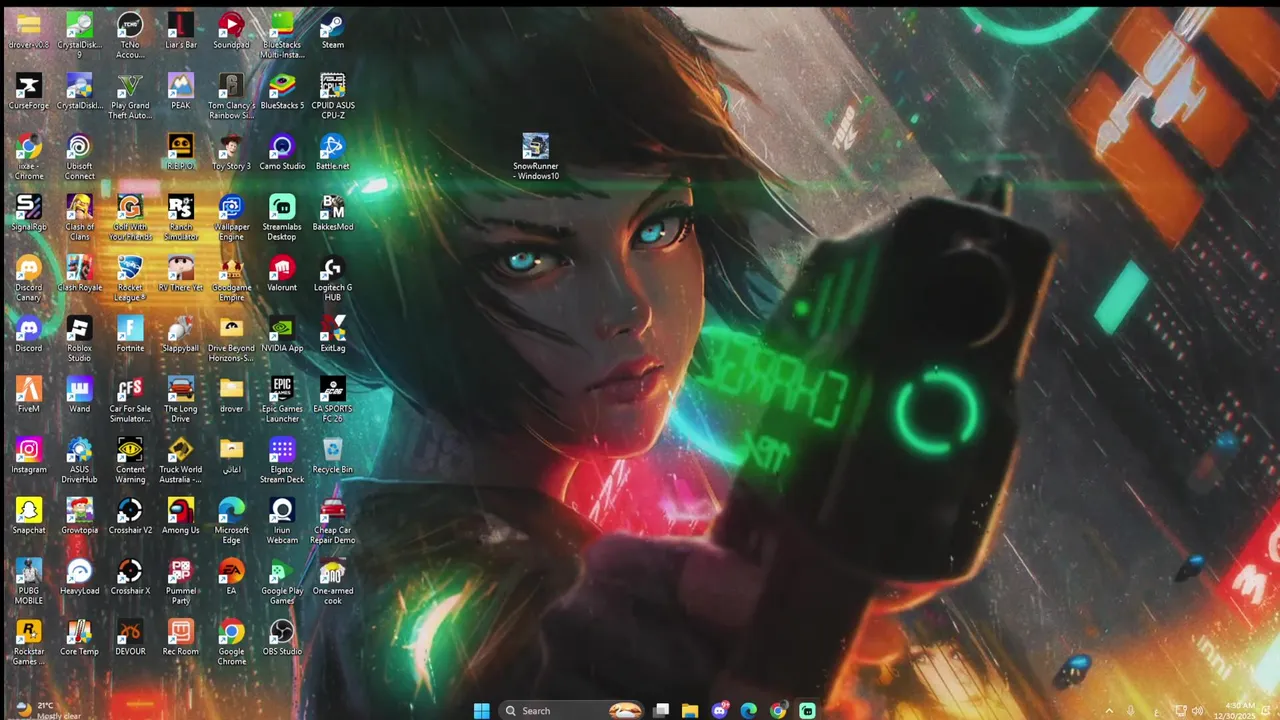Image resolution: width=1280 pixels, height=720 pixels.
Task: Select the RV There Yet icon
Action: click(x=180, y=274)
